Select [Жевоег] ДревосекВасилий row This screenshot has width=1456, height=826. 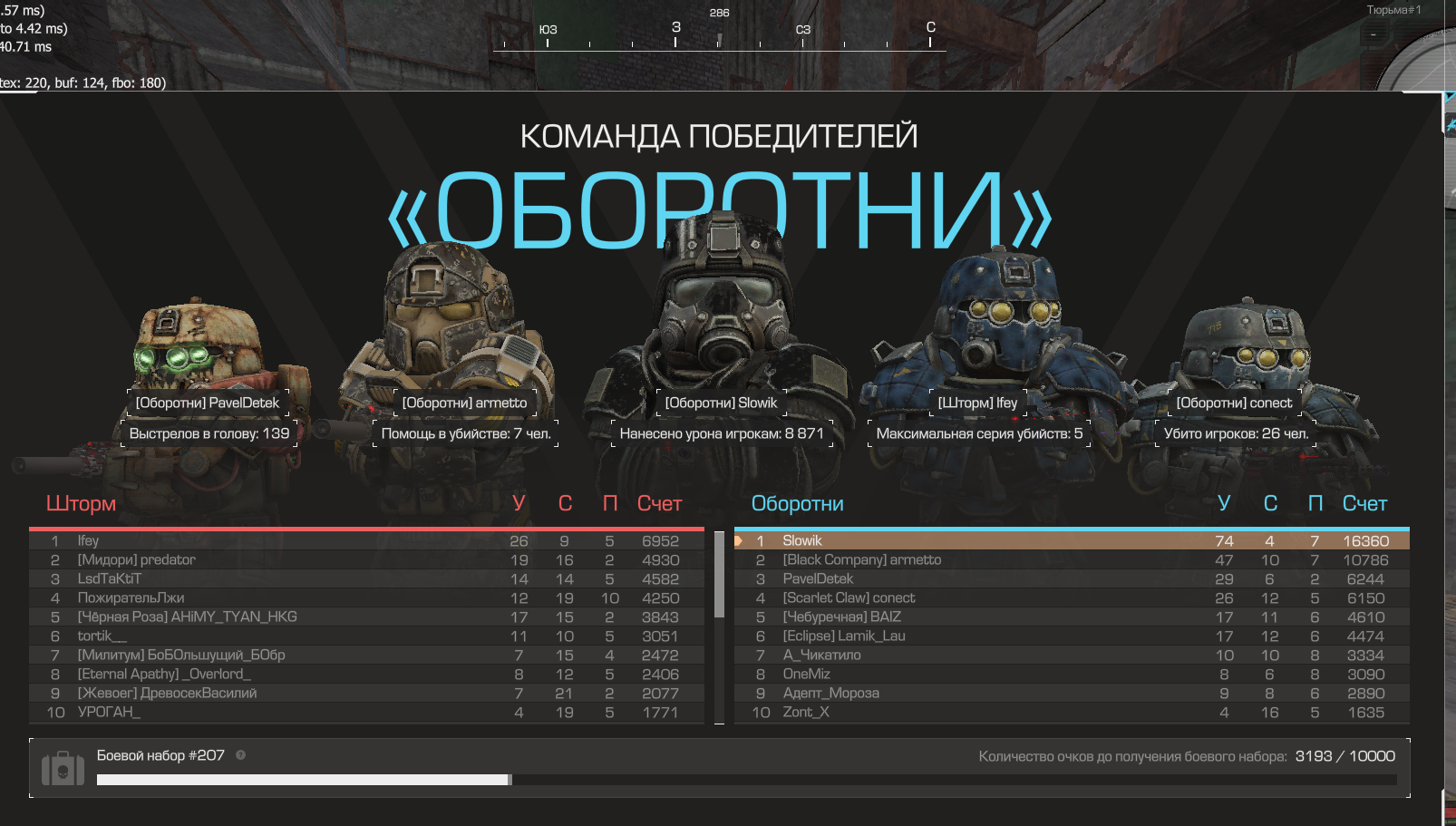[366, 693]
